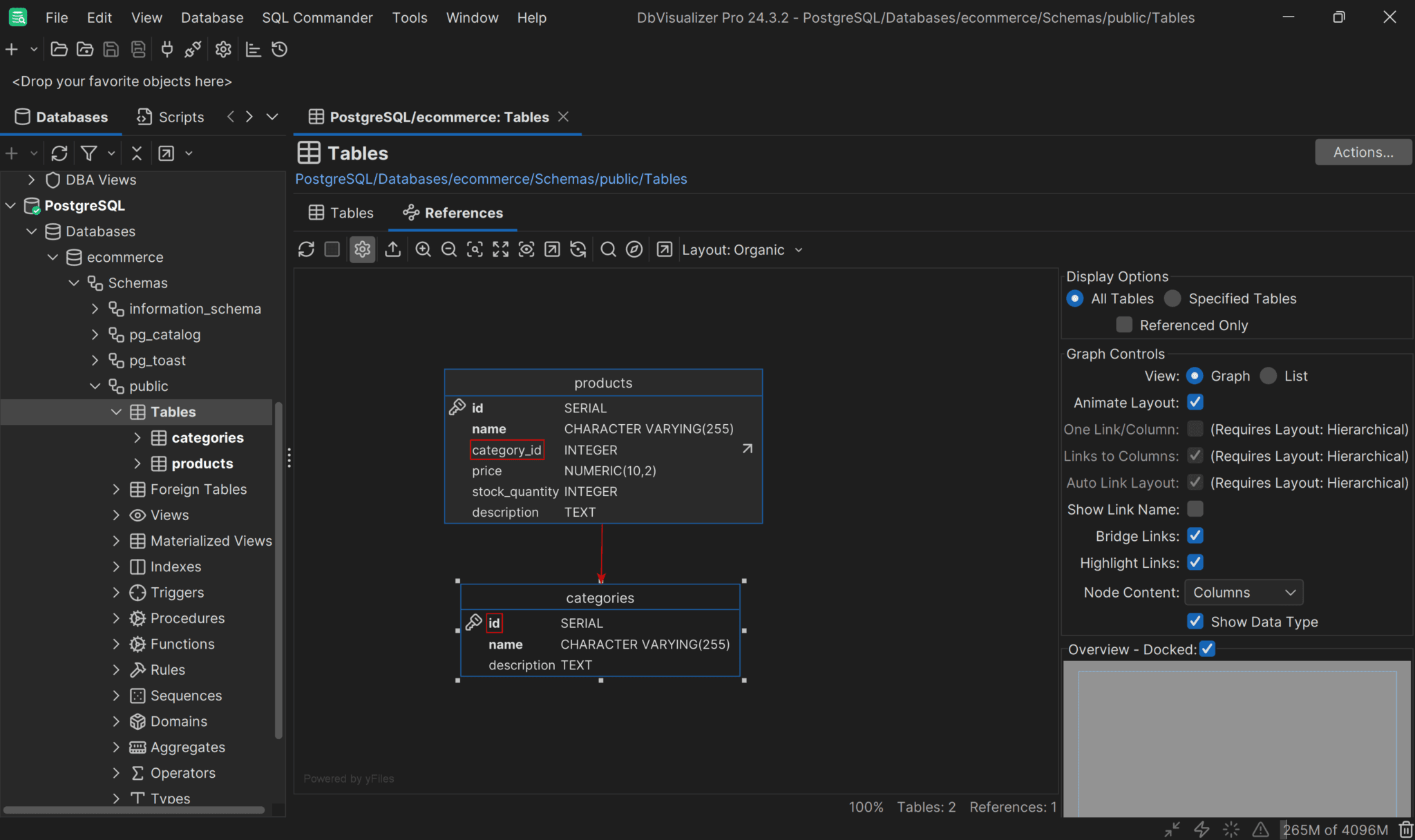Toggle the Referenced Only checkbox

tap(1123, 324)
